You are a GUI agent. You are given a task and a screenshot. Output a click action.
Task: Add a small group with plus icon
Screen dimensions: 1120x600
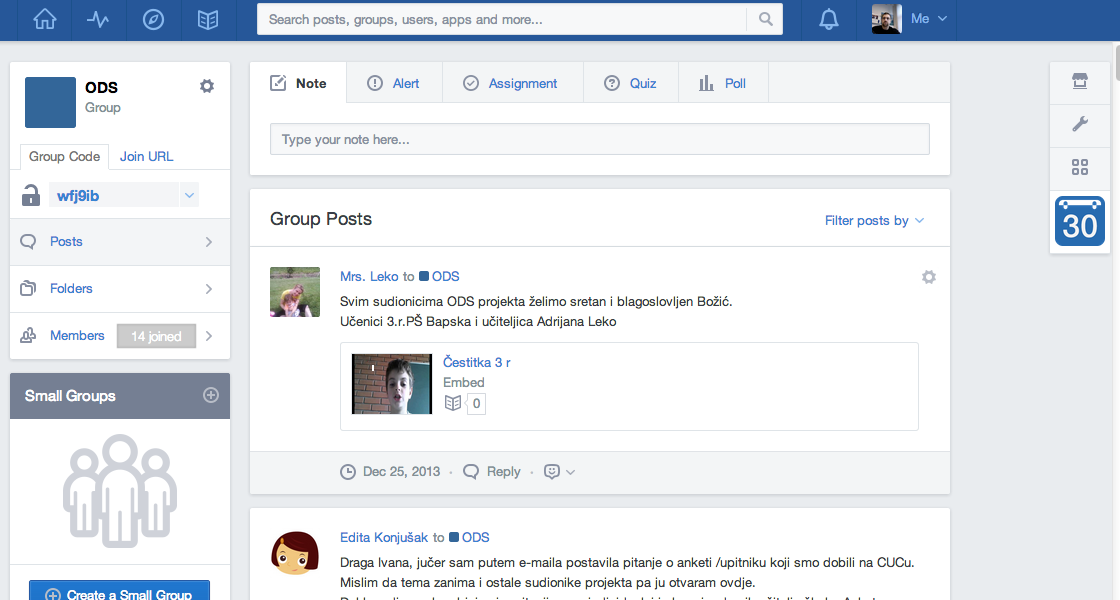click(x=211, y=395)
